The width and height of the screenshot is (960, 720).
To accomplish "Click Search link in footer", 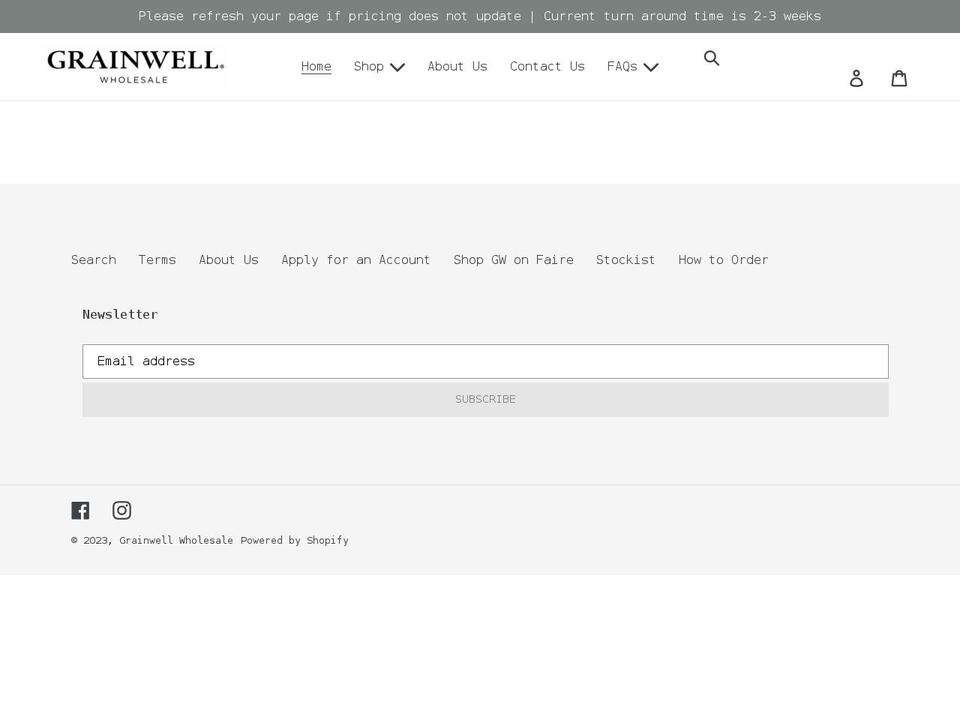I will point(94,260).
